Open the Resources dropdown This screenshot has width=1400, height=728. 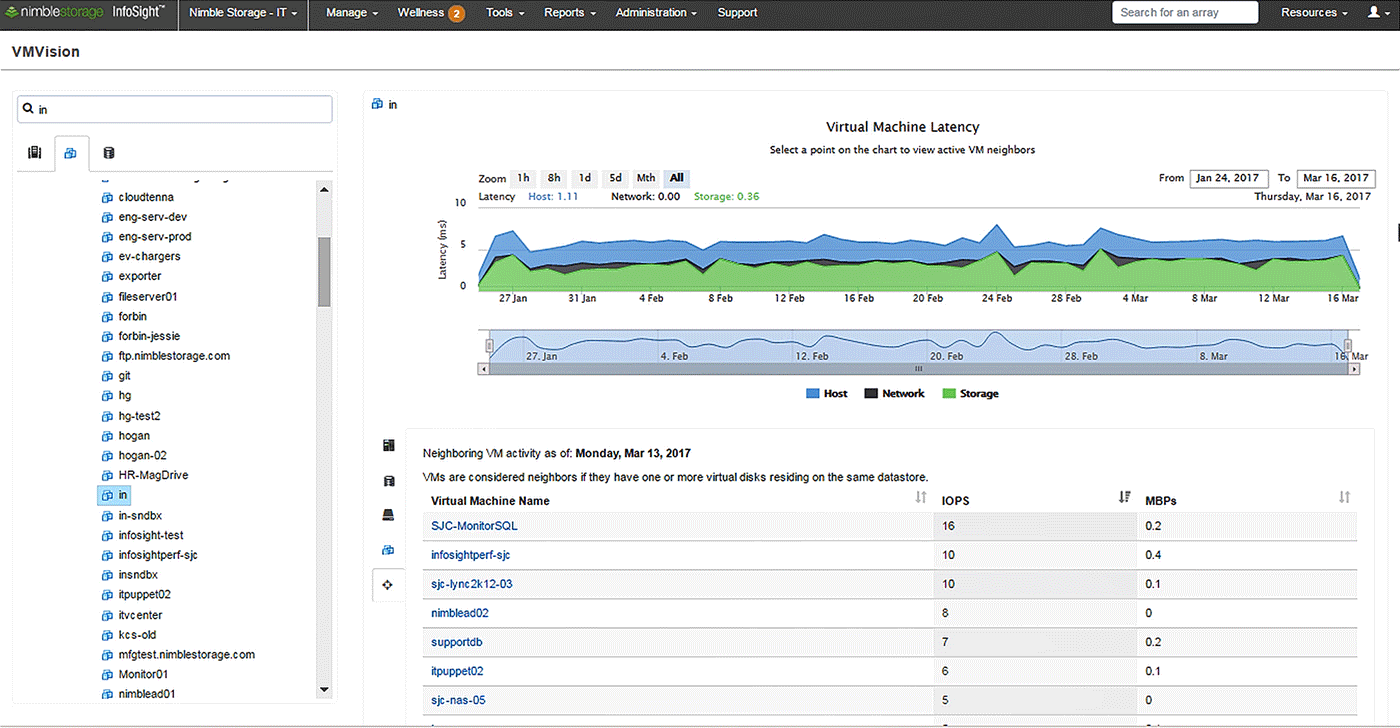(1315, 13)
